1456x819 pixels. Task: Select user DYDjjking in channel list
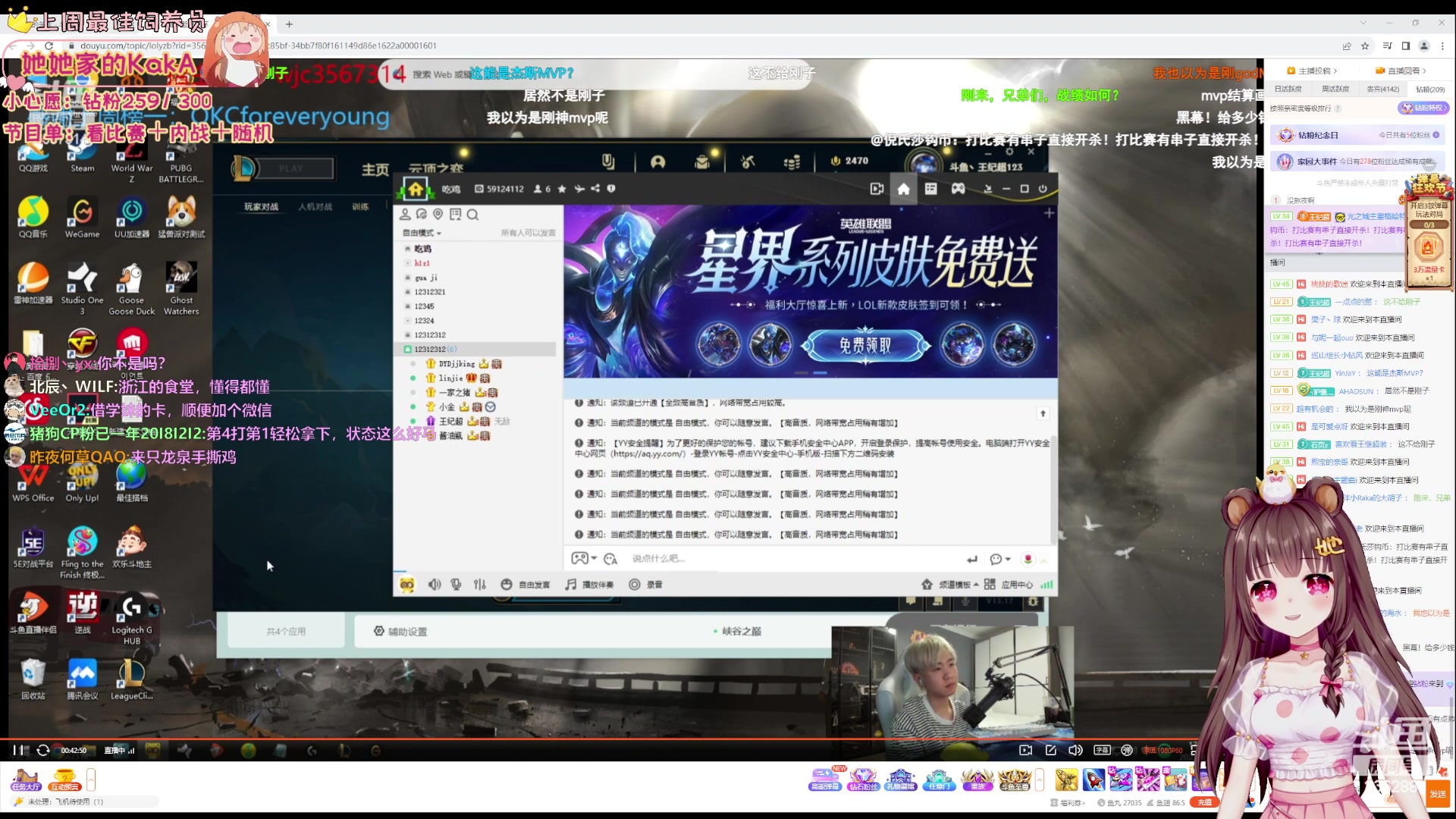click(457, 364)
